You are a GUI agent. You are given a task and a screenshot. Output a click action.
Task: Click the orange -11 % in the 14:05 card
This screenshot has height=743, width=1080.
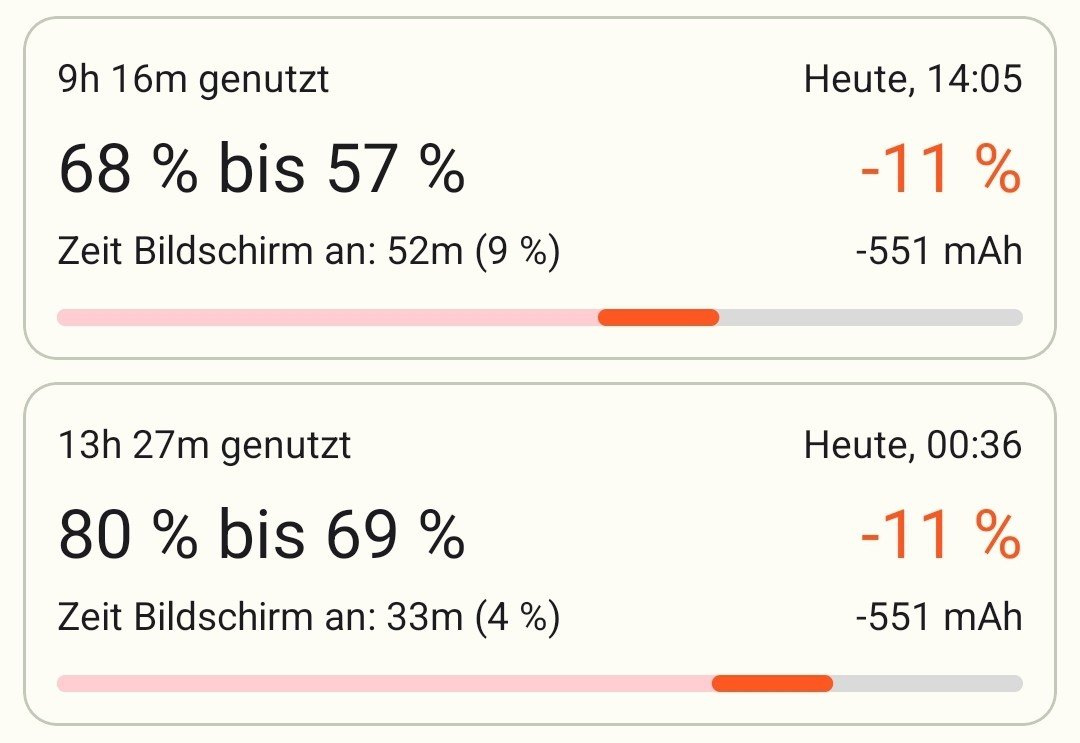(x=939, y=169)
